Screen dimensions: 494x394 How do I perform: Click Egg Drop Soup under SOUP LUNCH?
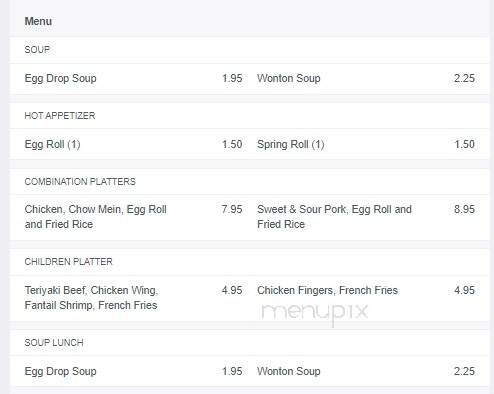click(x=60, y=371)
